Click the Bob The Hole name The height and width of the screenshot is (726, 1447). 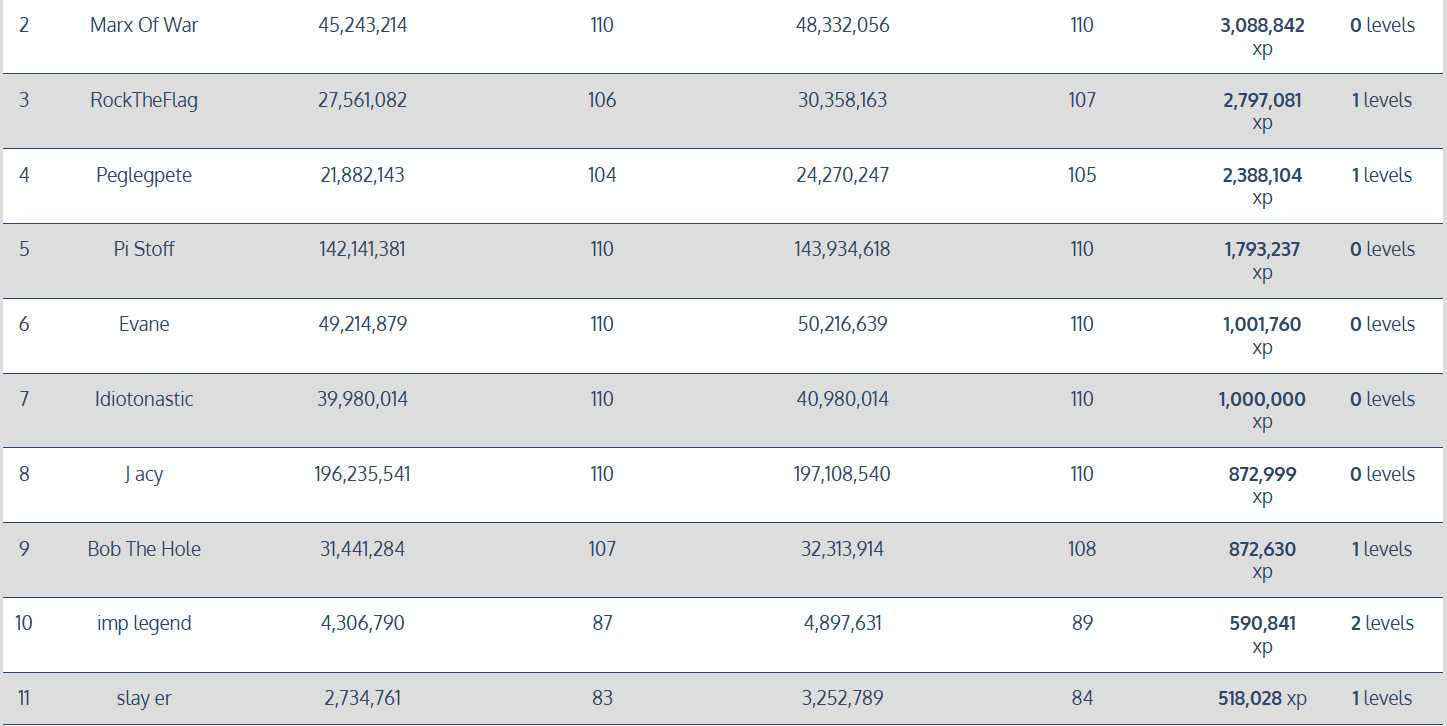144,549
